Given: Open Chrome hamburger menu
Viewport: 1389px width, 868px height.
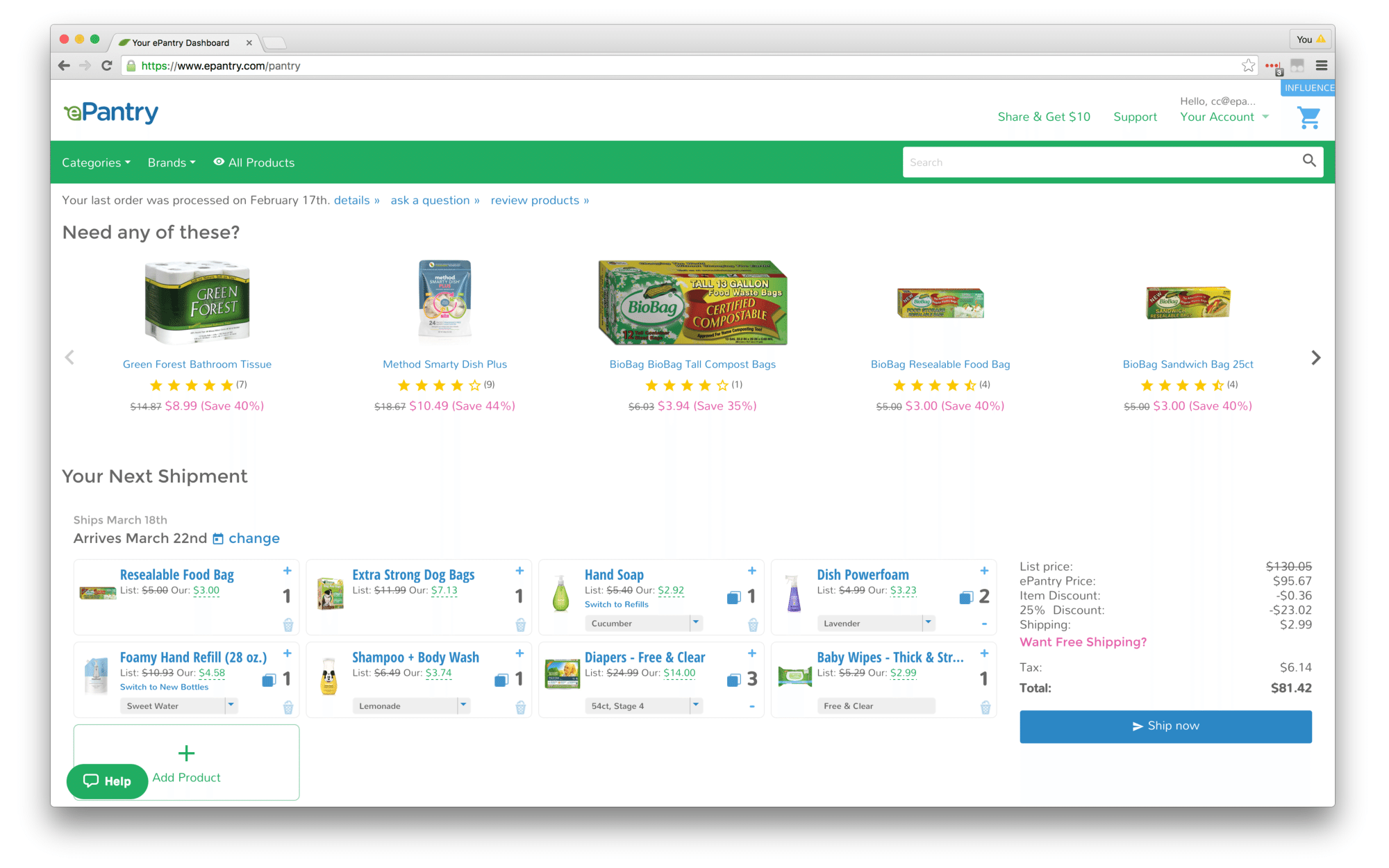Looking at the screenshot, I should 1322,66.
